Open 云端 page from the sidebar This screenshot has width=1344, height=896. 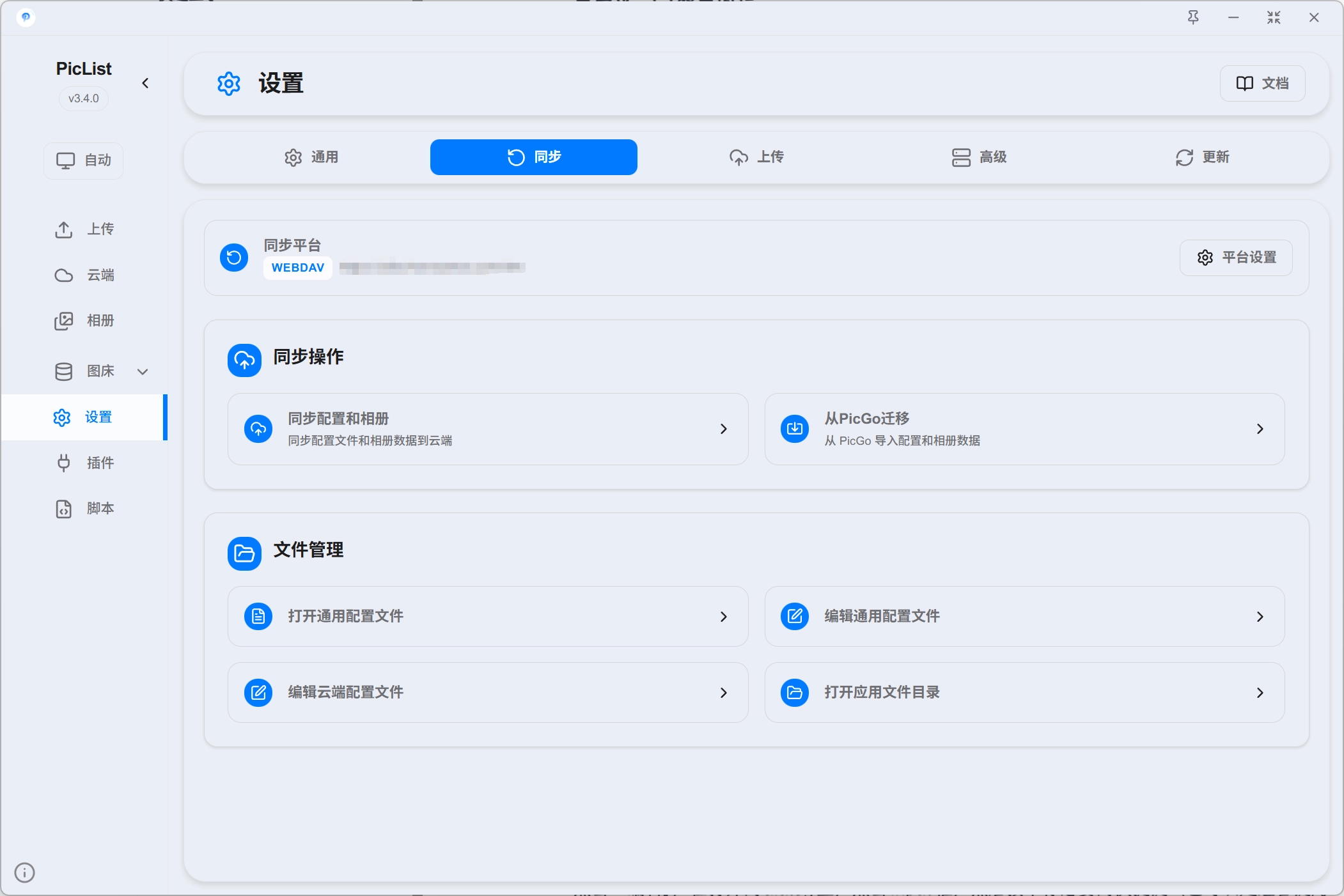84,275
